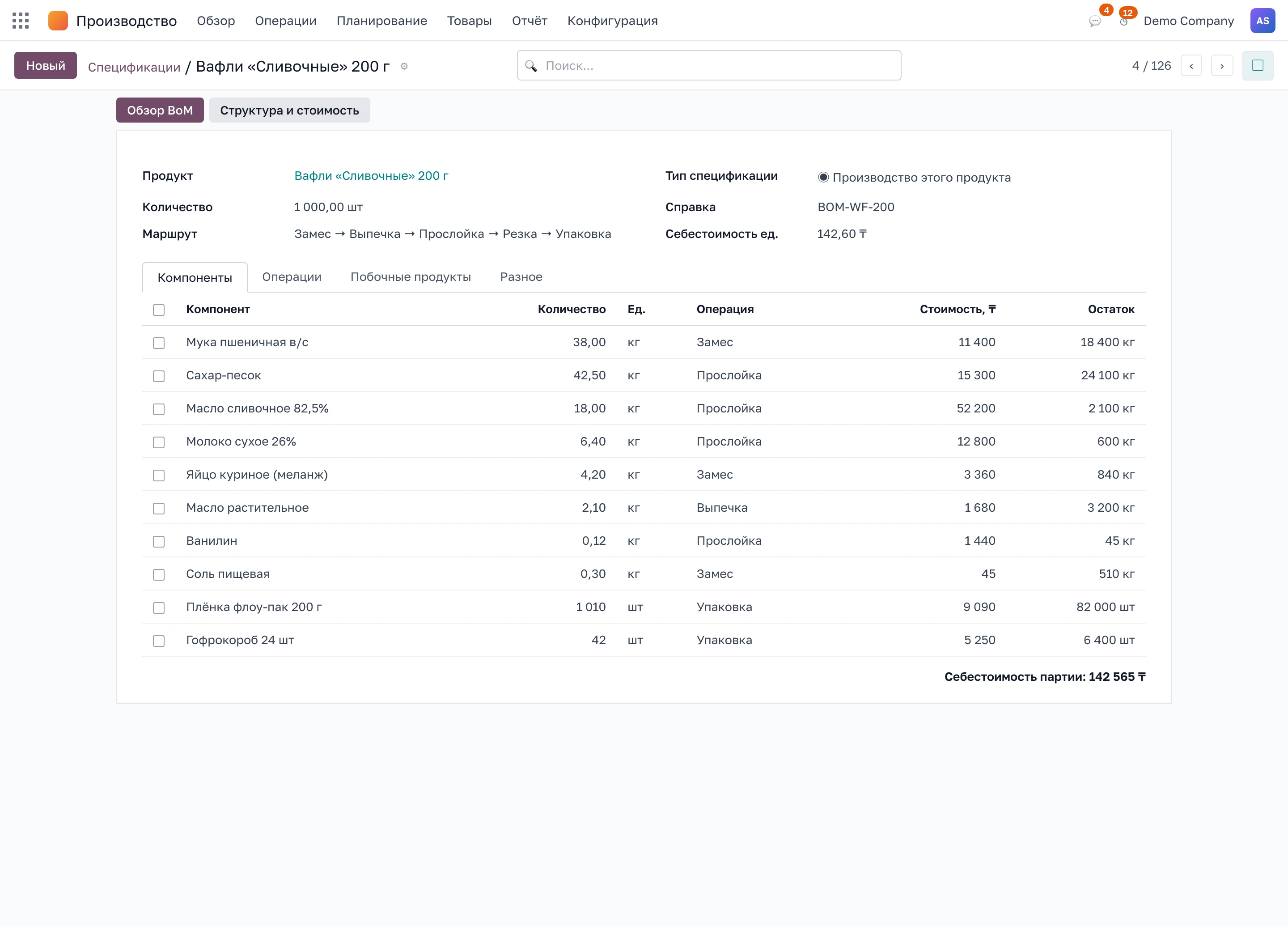Click quantity 1 010 of Плёнка флоу-пак
This screenshot has height=926, width=1288.
591,607
